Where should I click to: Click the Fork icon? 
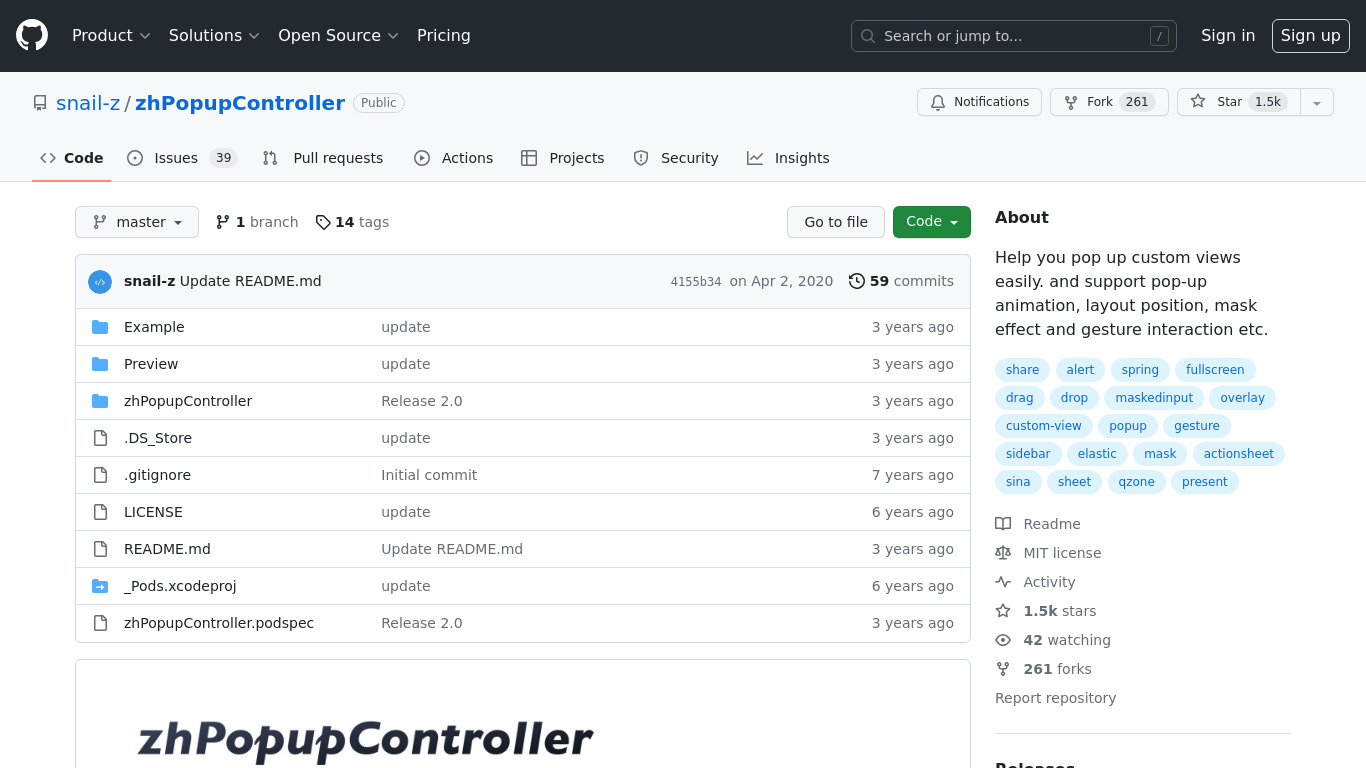pyautogui.click(x=1071, y=102)
